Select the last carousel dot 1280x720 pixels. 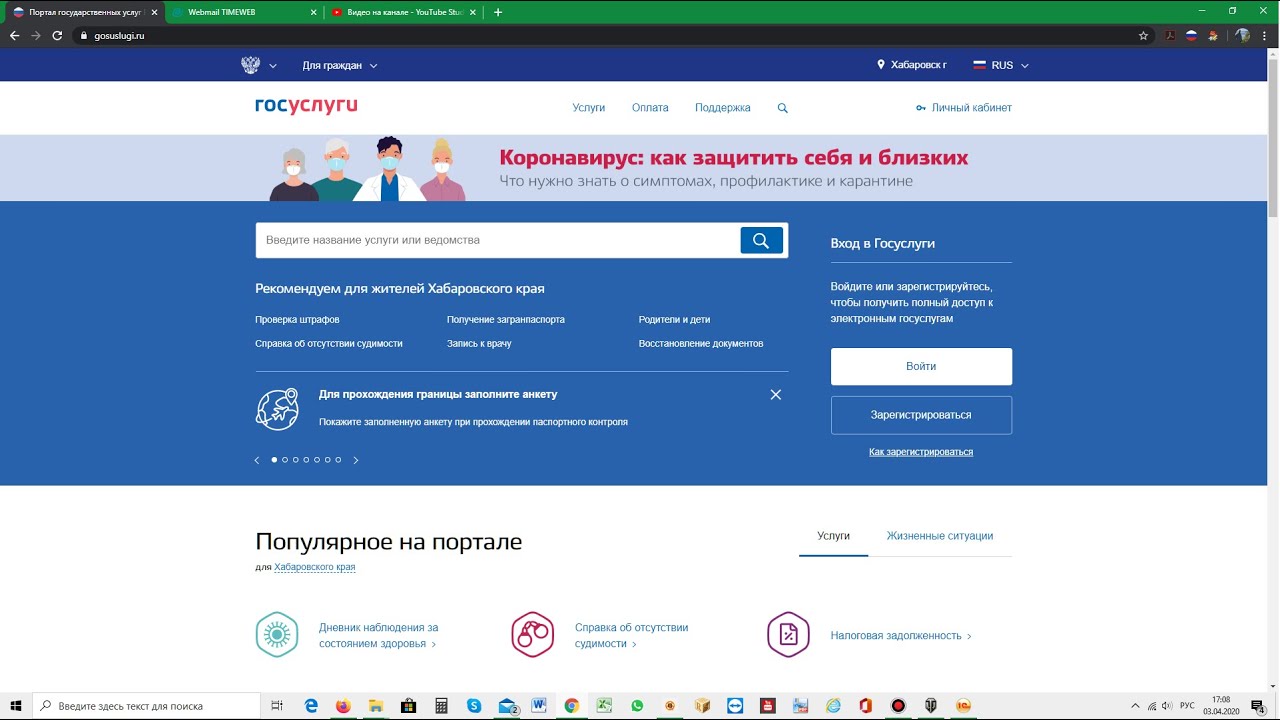pyautogui.click(x=338, y=460)
